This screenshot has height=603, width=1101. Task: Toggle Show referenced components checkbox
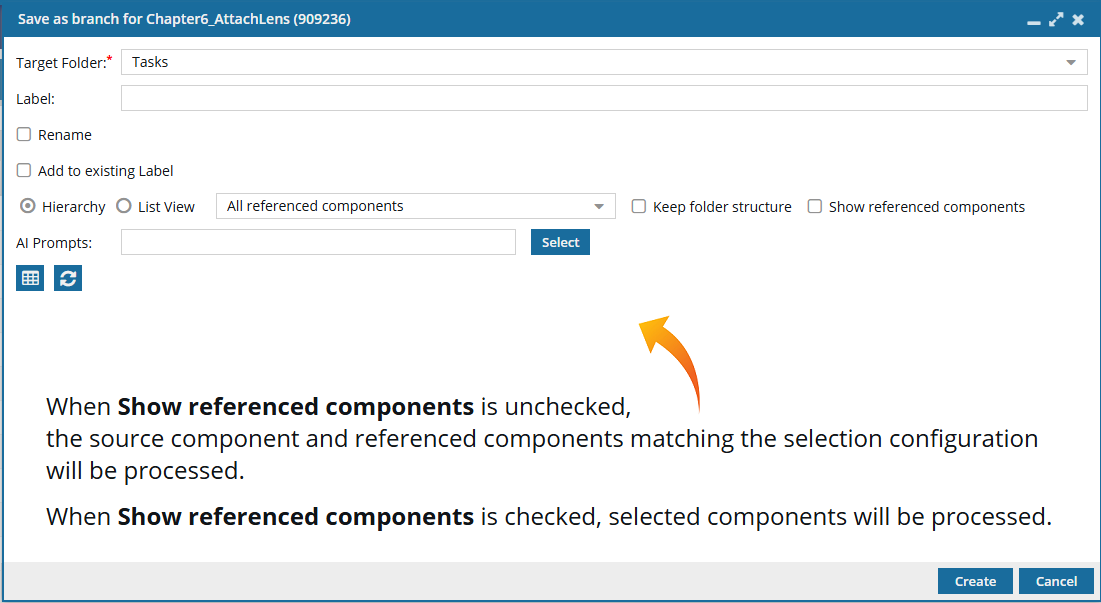coord(815,206)
